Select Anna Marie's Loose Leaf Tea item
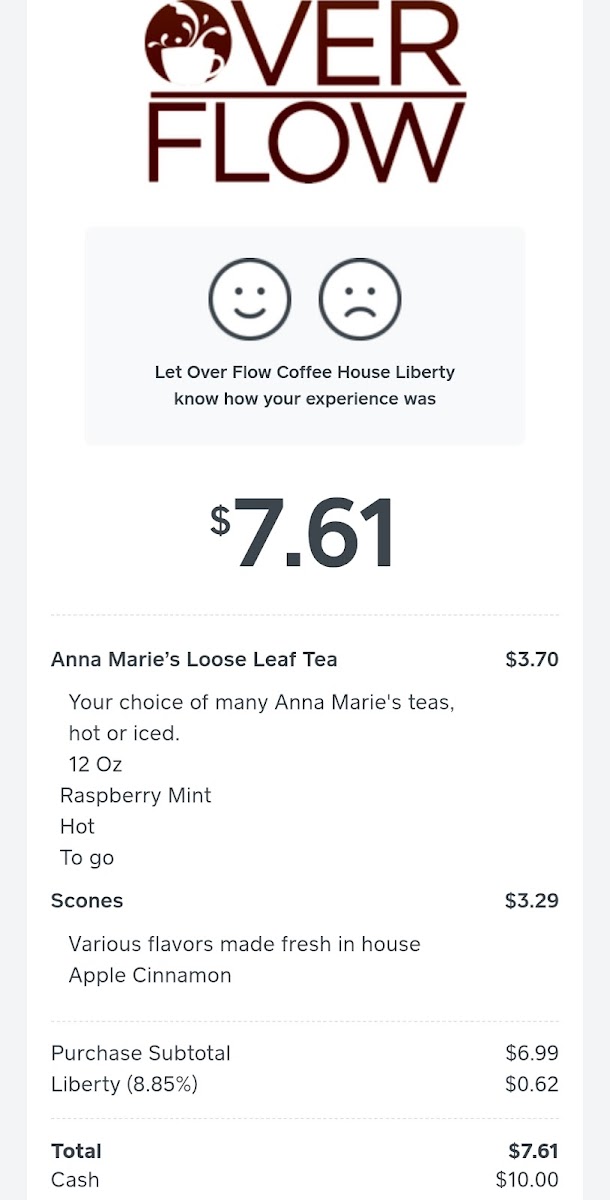This screenshot has height=1200, width=610. coord(194,659)
